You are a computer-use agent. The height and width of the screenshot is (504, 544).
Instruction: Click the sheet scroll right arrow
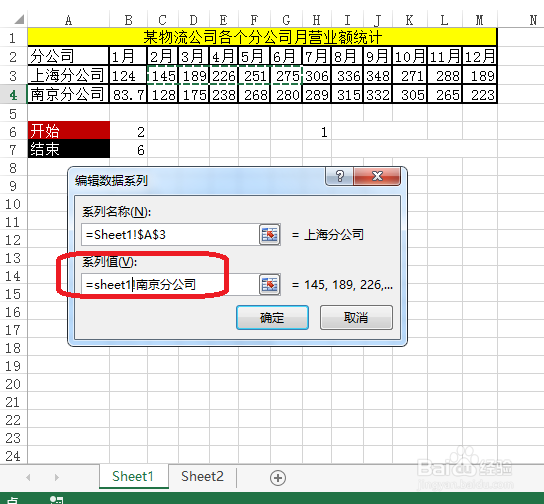[x=57, y=477]
